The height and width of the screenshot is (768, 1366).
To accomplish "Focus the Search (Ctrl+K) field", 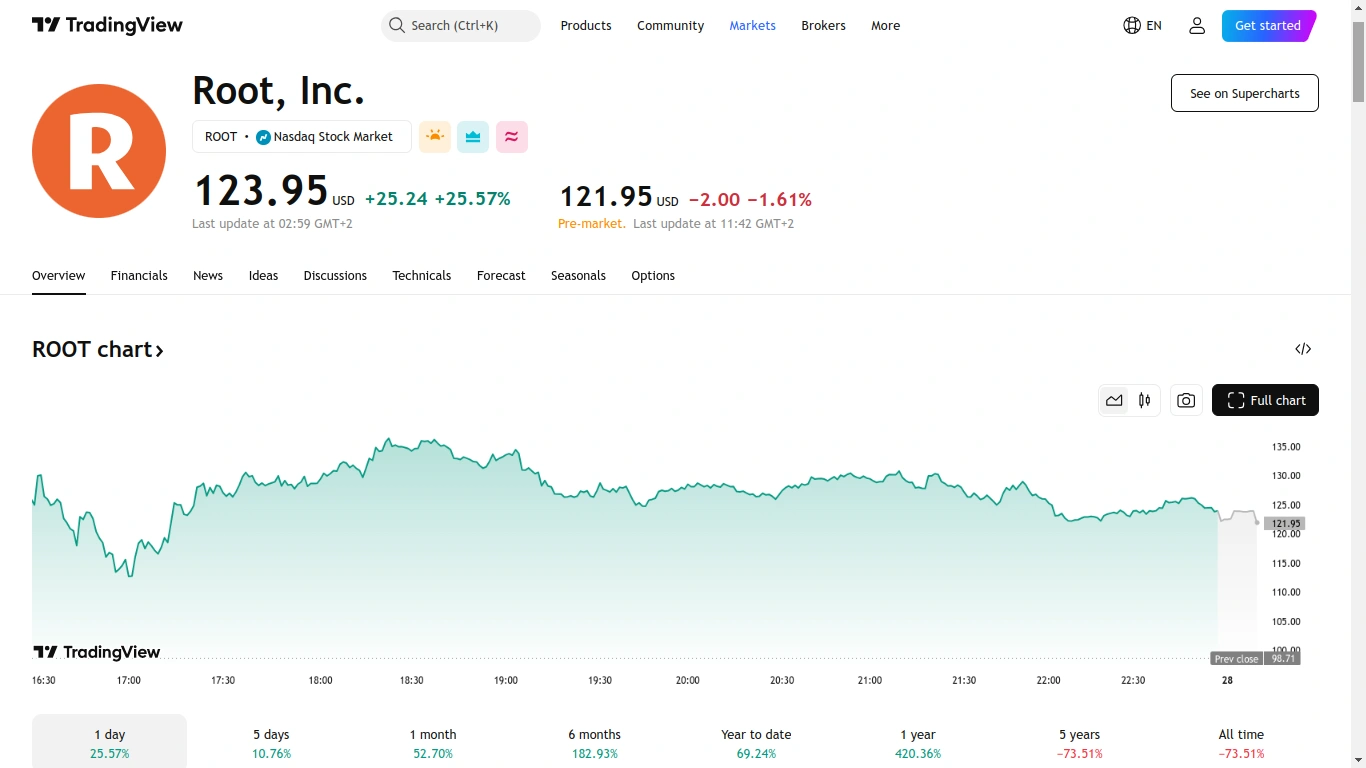I will pos(461,26).
